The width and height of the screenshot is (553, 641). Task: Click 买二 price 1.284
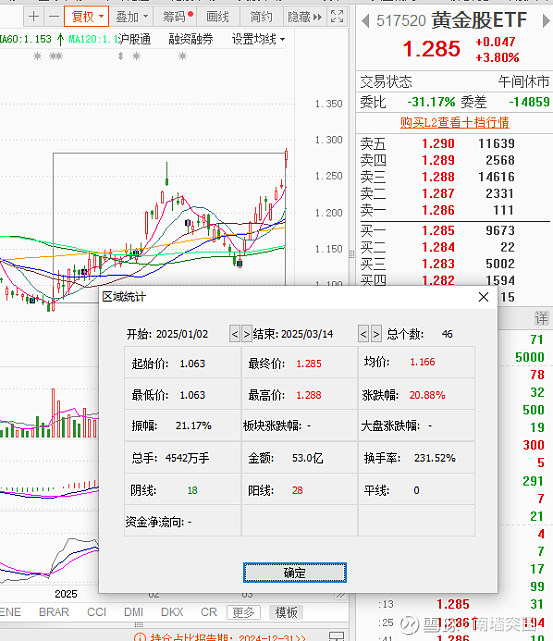(438, 247)
